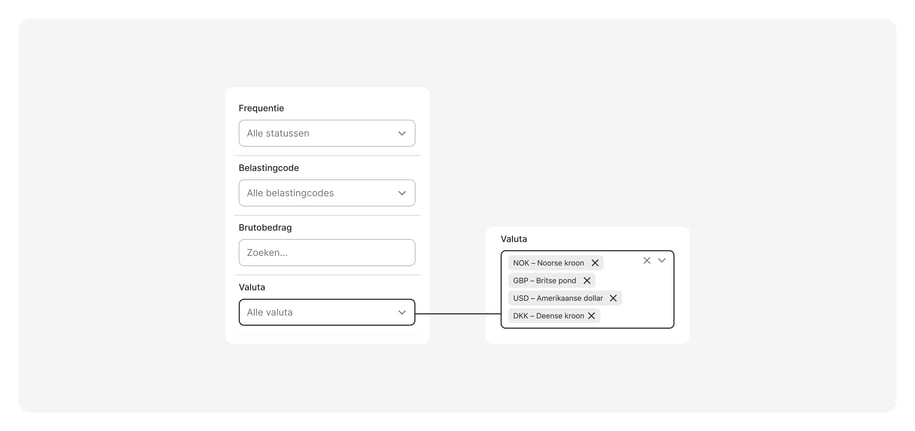Focus the Brutobedrag Zoeken search field

pos(327,253)
